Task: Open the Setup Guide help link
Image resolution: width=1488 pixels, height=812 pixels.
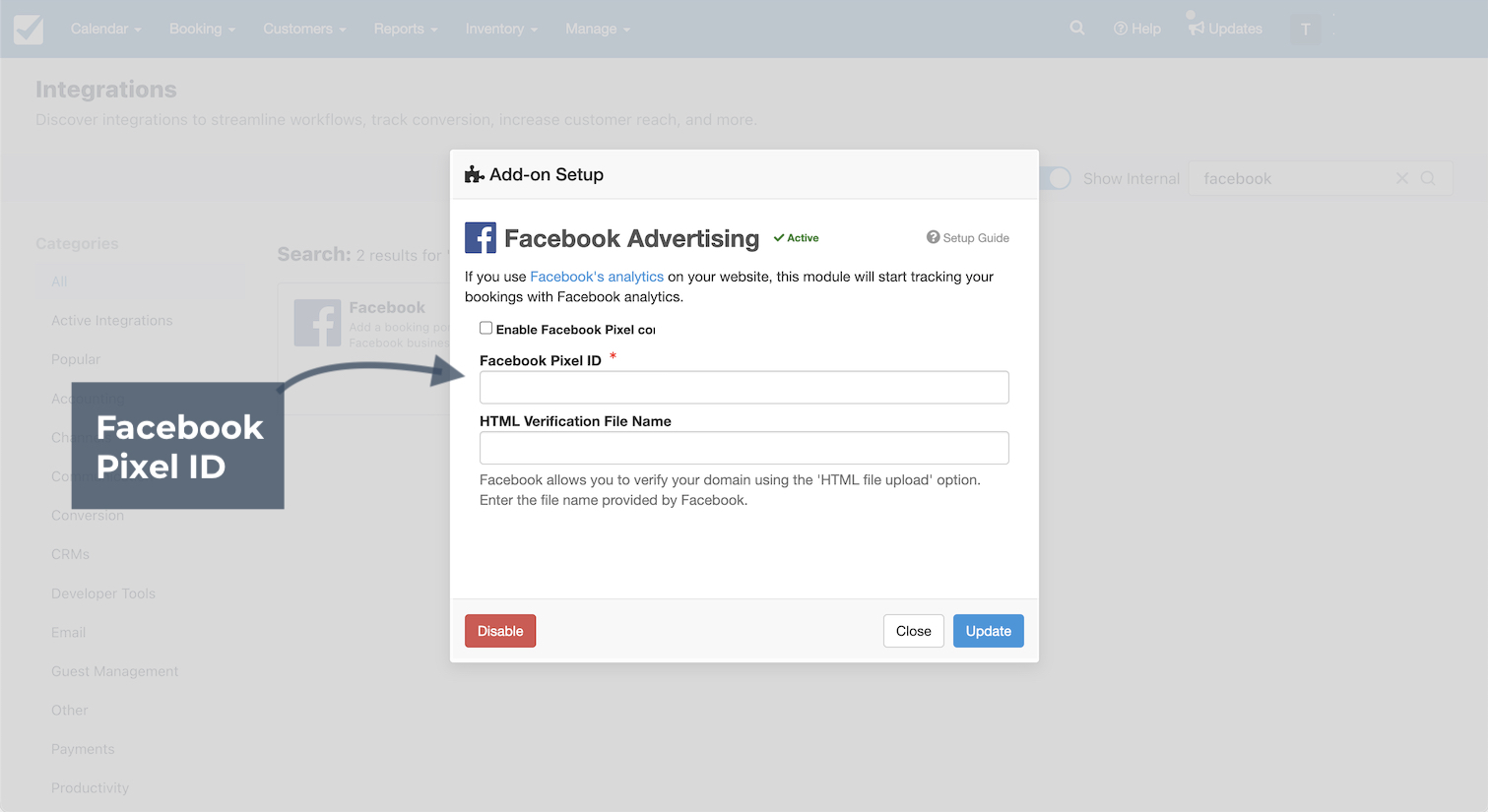Action: [968, 237]
